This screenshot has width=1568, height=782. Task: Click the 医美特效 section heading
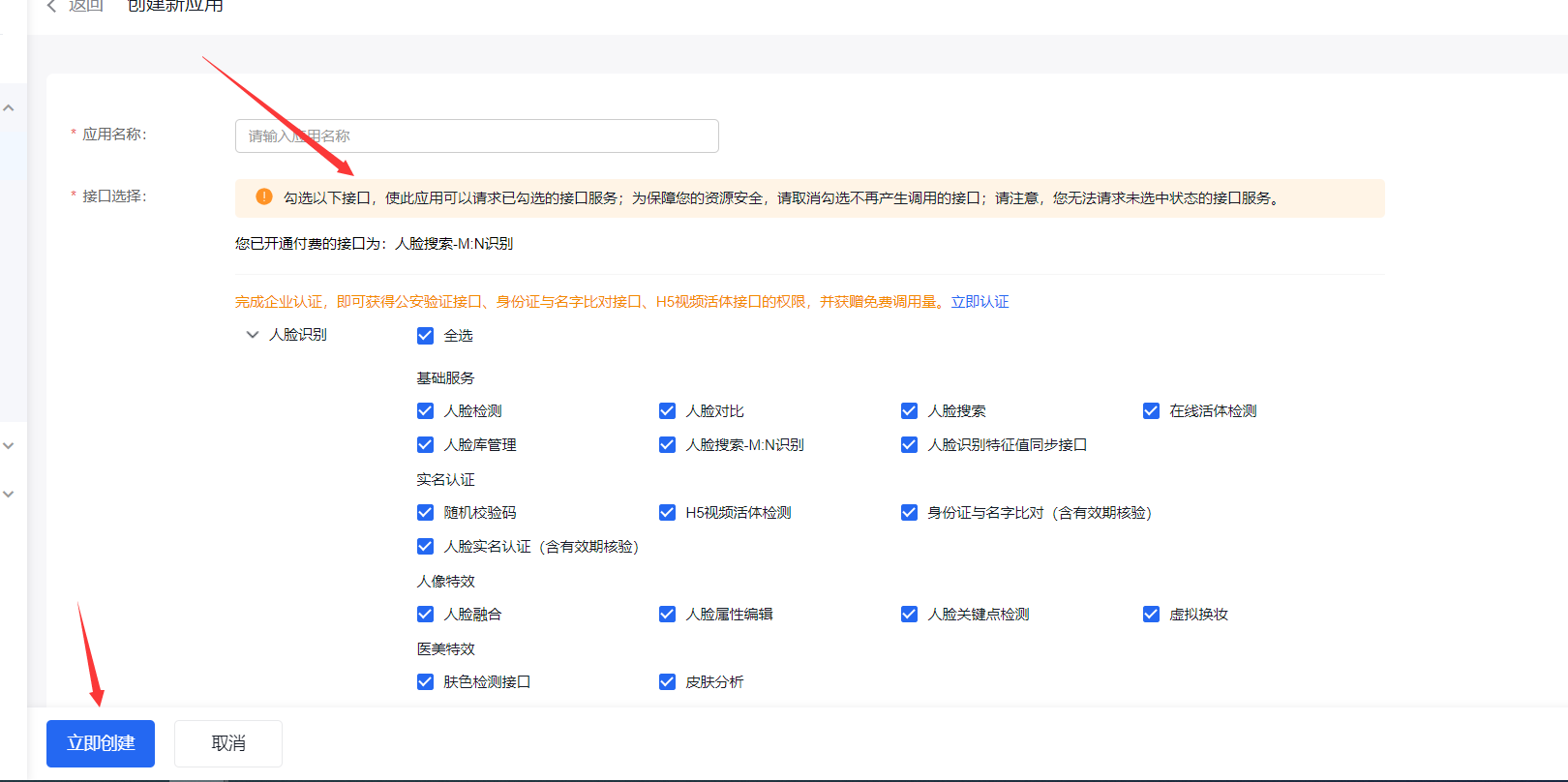(x=446, y=649)
